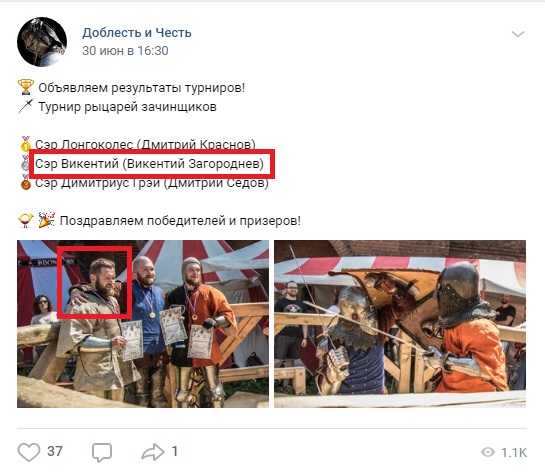
Task: Click the highlighted Сэр Викентий text line
Action: (149, 164)
